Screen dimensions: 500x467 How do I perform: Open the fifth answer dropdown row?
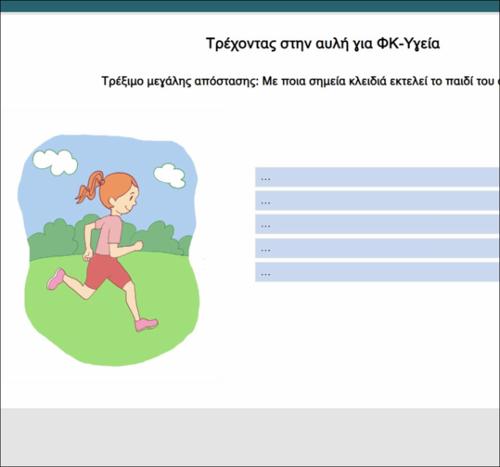tap(377, 272)
